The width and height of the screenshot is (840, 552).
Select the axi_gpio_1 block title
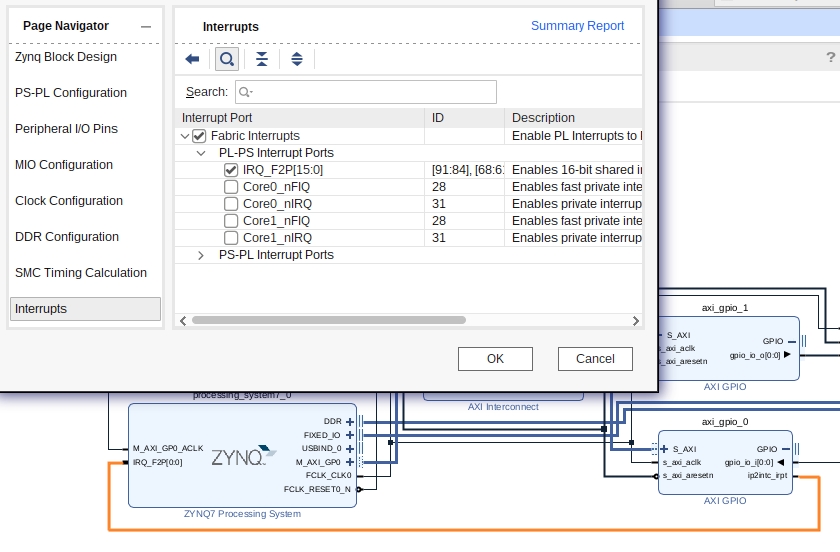[x=725, y=308]
